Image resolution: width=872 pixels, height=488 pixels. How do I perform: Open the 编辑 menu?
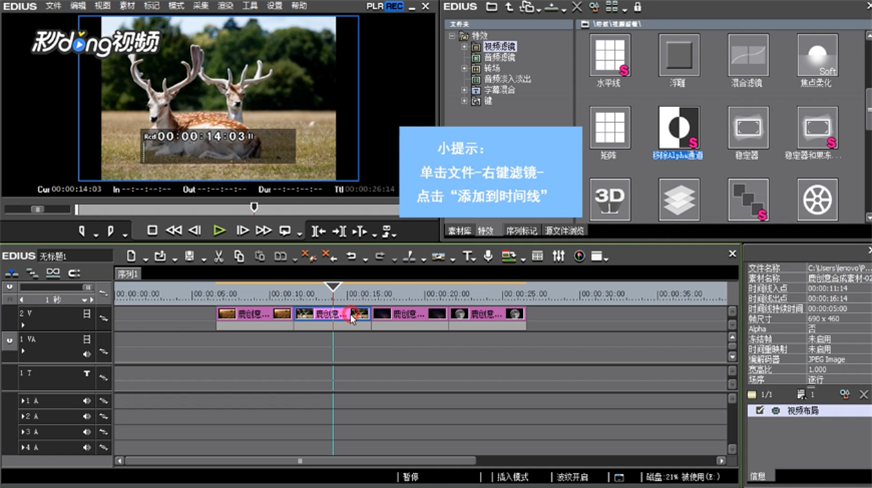[x=78, y=6]
